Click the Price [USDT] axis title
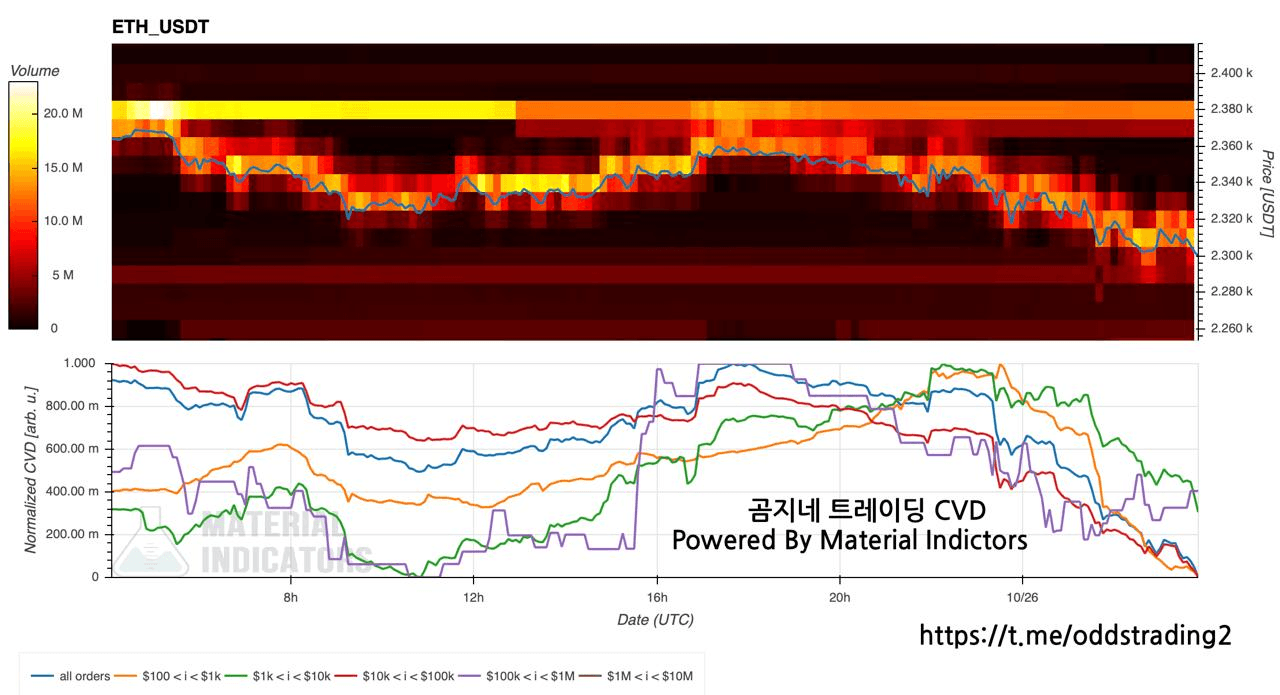 click(x=1267, y=193)
